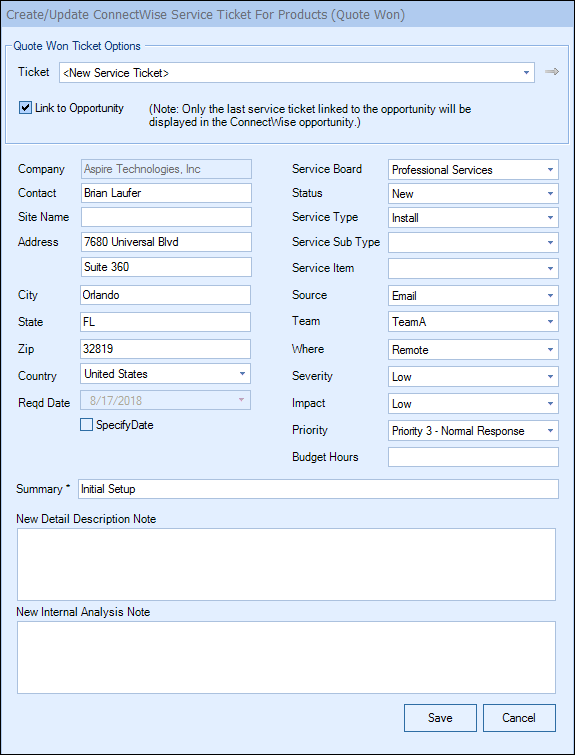Enable the SpecifyDate checkbox
The image size is (575, 755).
pyautogui.click(x=86, y=425)
